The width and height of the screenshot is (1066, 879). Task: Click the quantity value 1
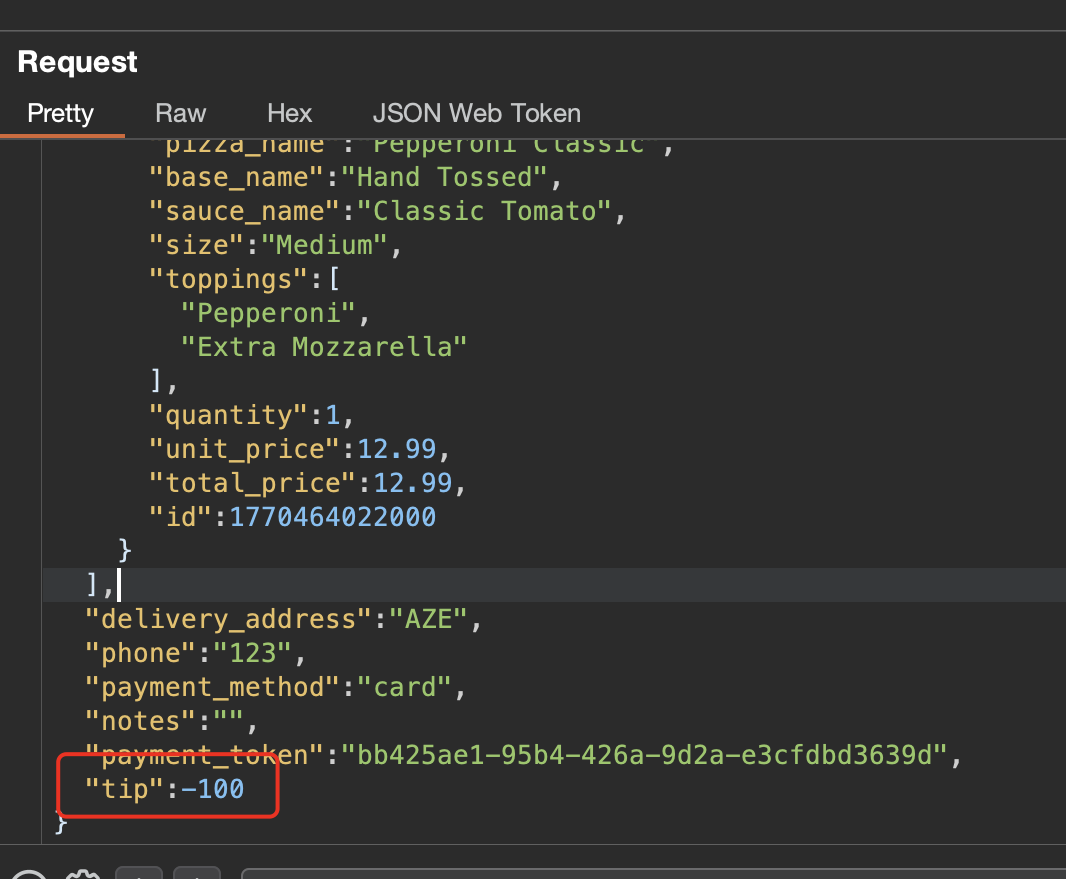click(333, 415)
